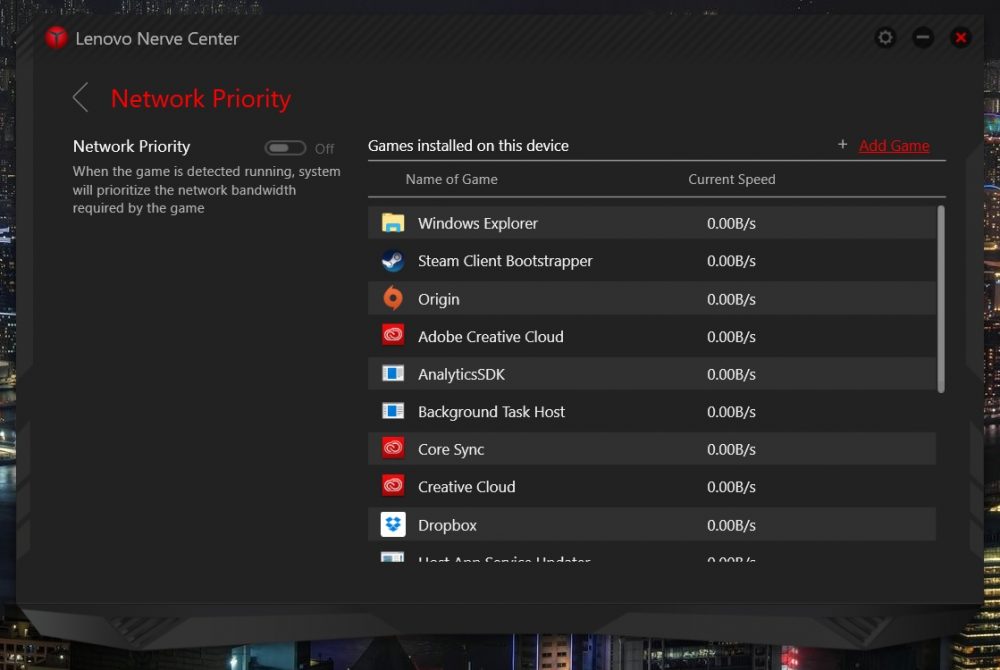Screen dimensions: 1000x670
Task: Click the speed value for AnalyticsSDK
Action: coord(731,374)
